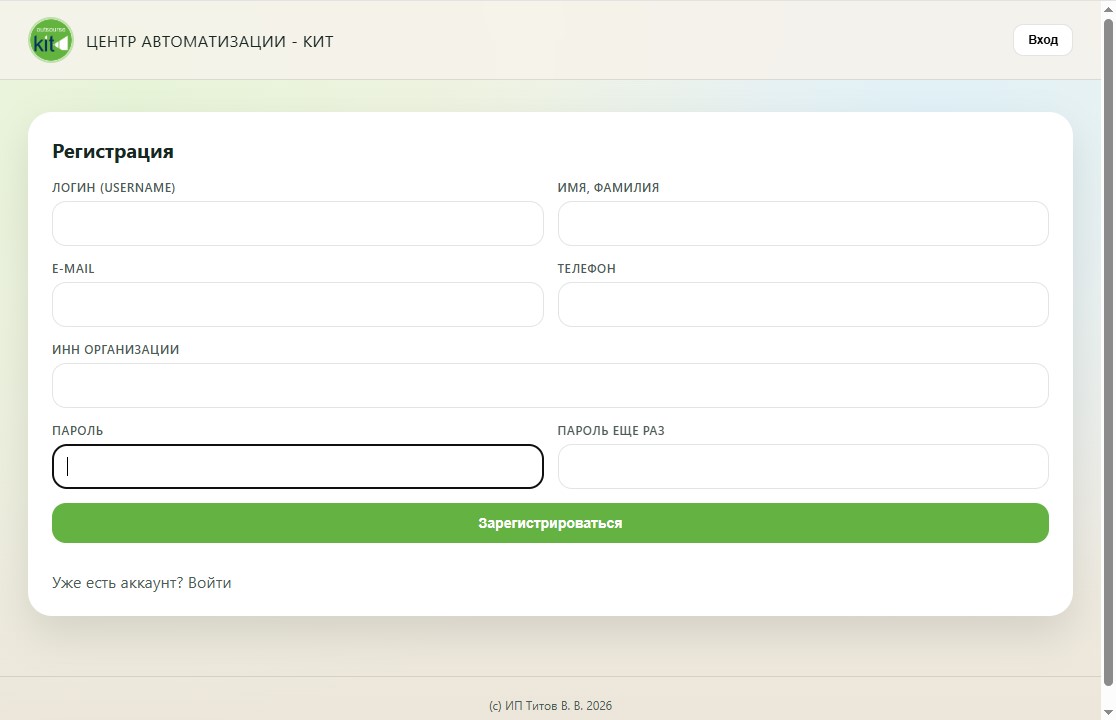1116x720 pixels.
Task: Click into the Имя, Фамилия field
Action: tap(802, 223)
